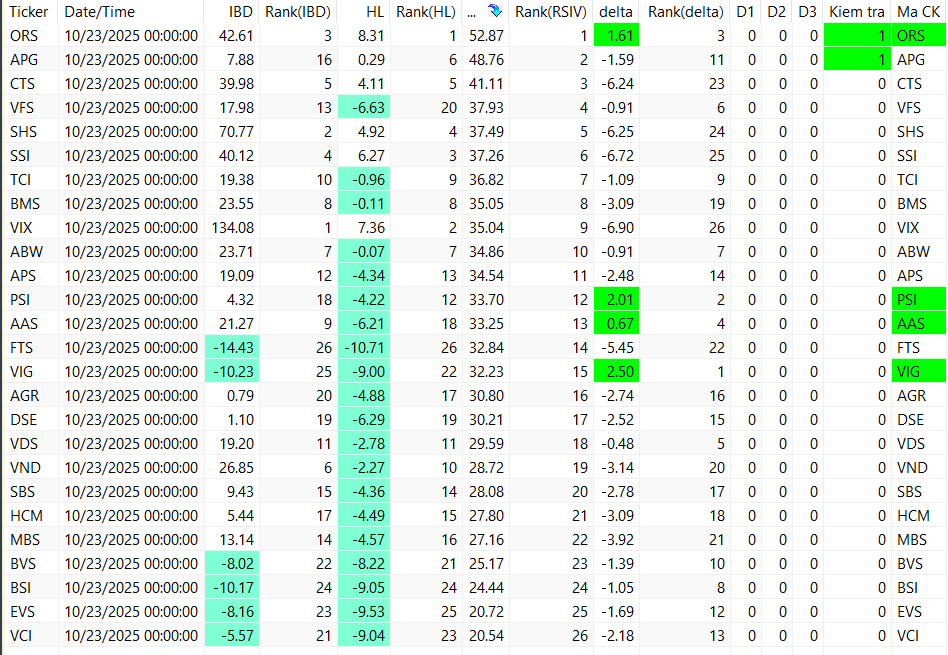
Task: Select the FTS ticker in first column
Action: (x=21, y=348)
